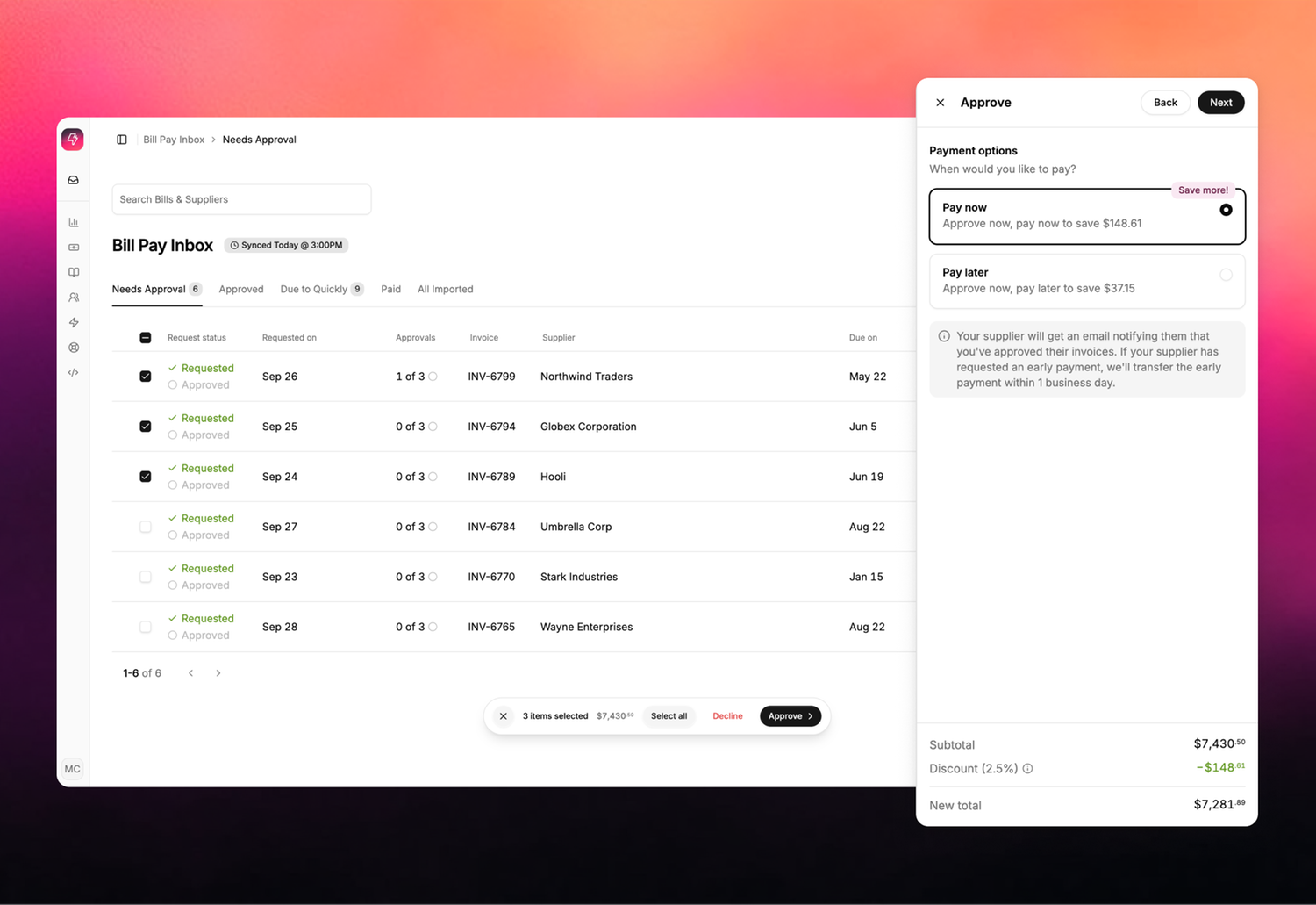Click the Back button
Image resolution: width=1316 pixels, height=905 pixels.
click(1165, 103)
